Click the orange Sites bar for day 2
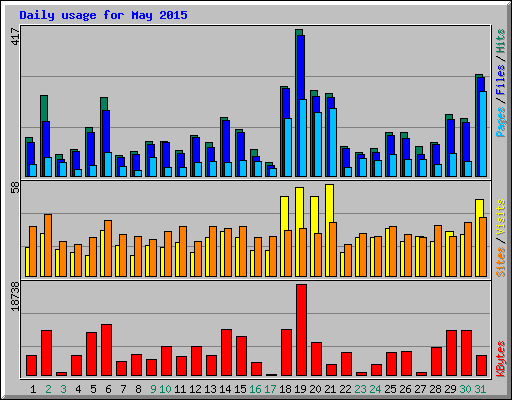512x400 pixels. [x=48, y=245]
